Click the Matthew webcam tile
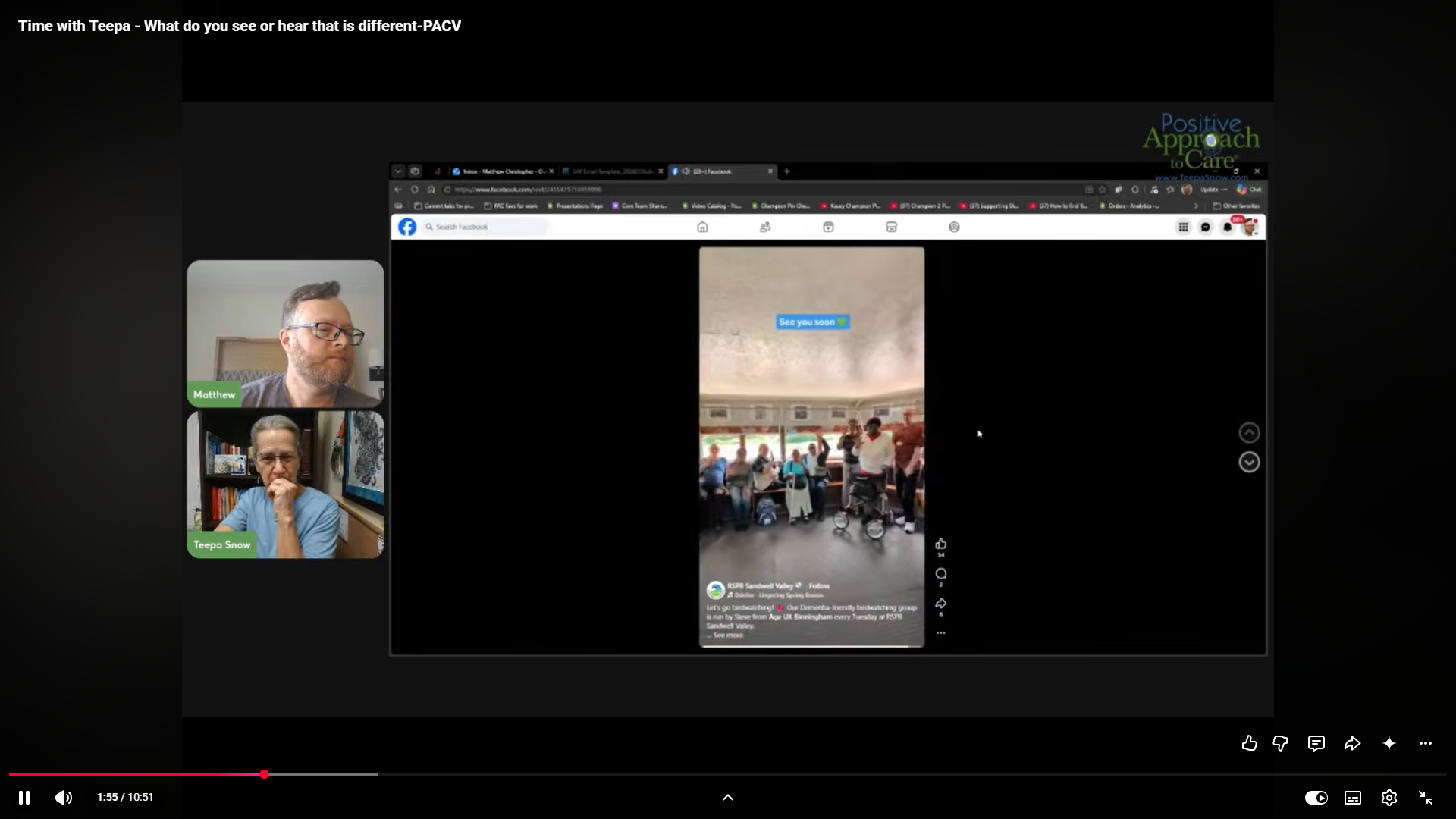 pyautogui.click(x=285, y=334)
